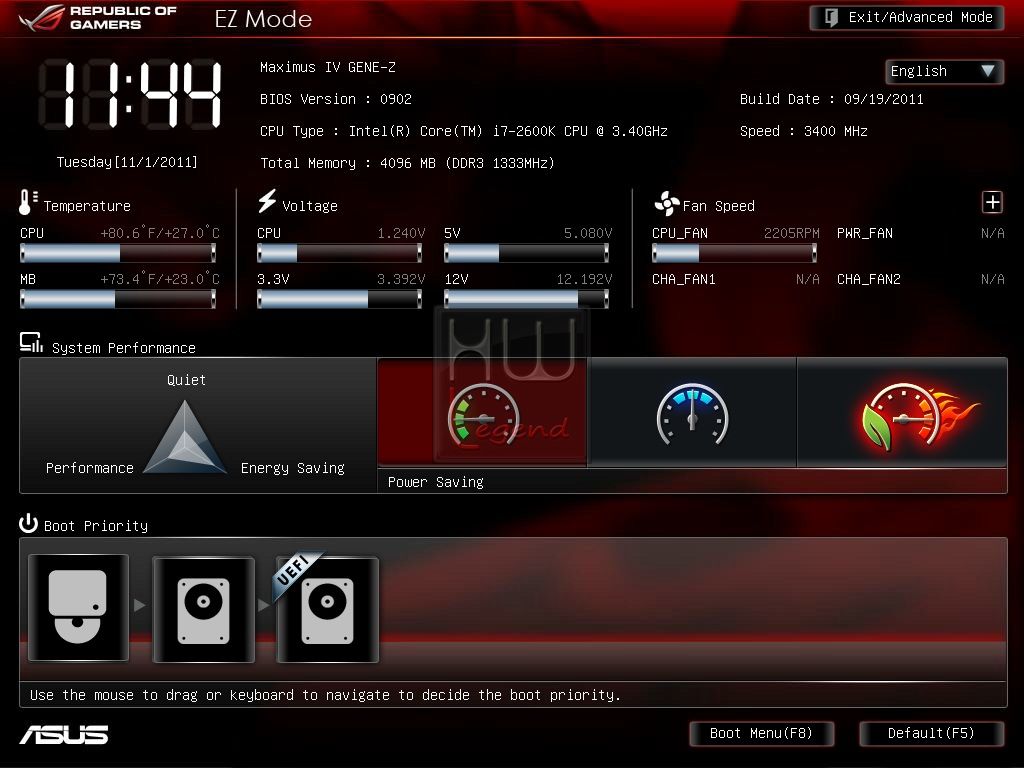This screenshot has height=768, width=1024.
Task: Click the CPU Type i7-2600K line
Action: click(464, 131)
